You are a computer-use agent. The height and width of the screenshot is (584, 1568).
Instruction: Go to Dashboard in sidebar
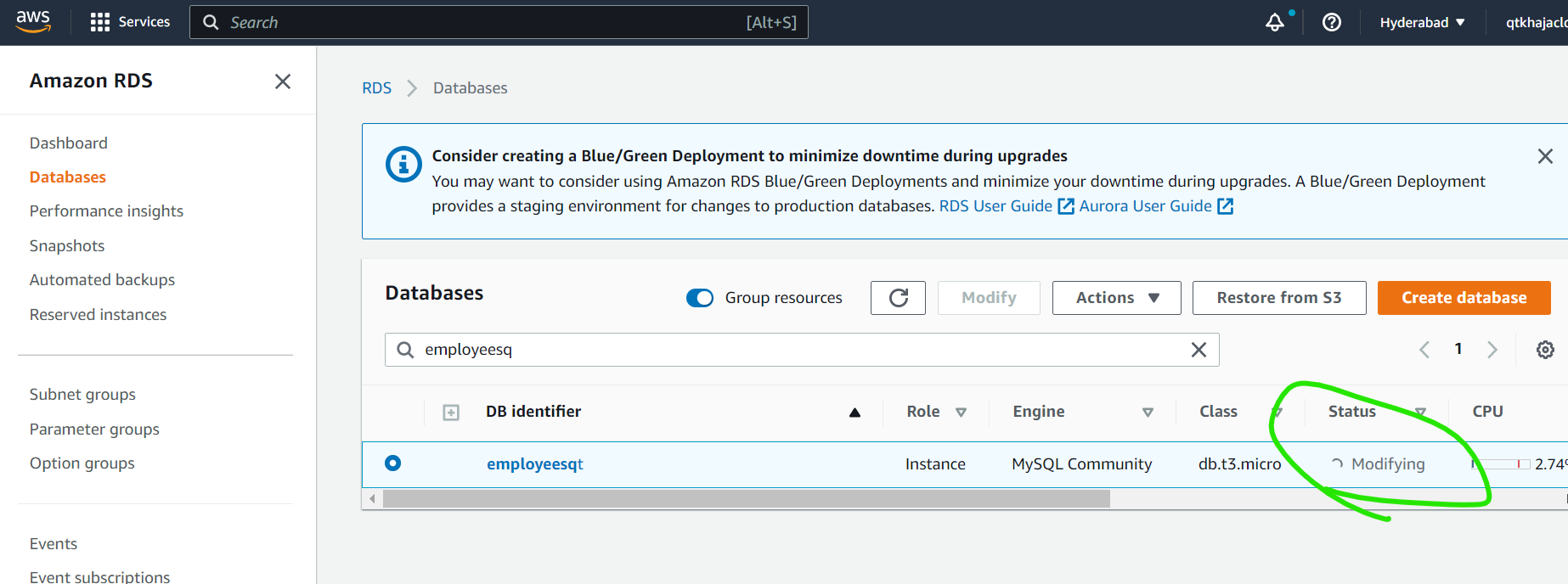pos(69,143)
